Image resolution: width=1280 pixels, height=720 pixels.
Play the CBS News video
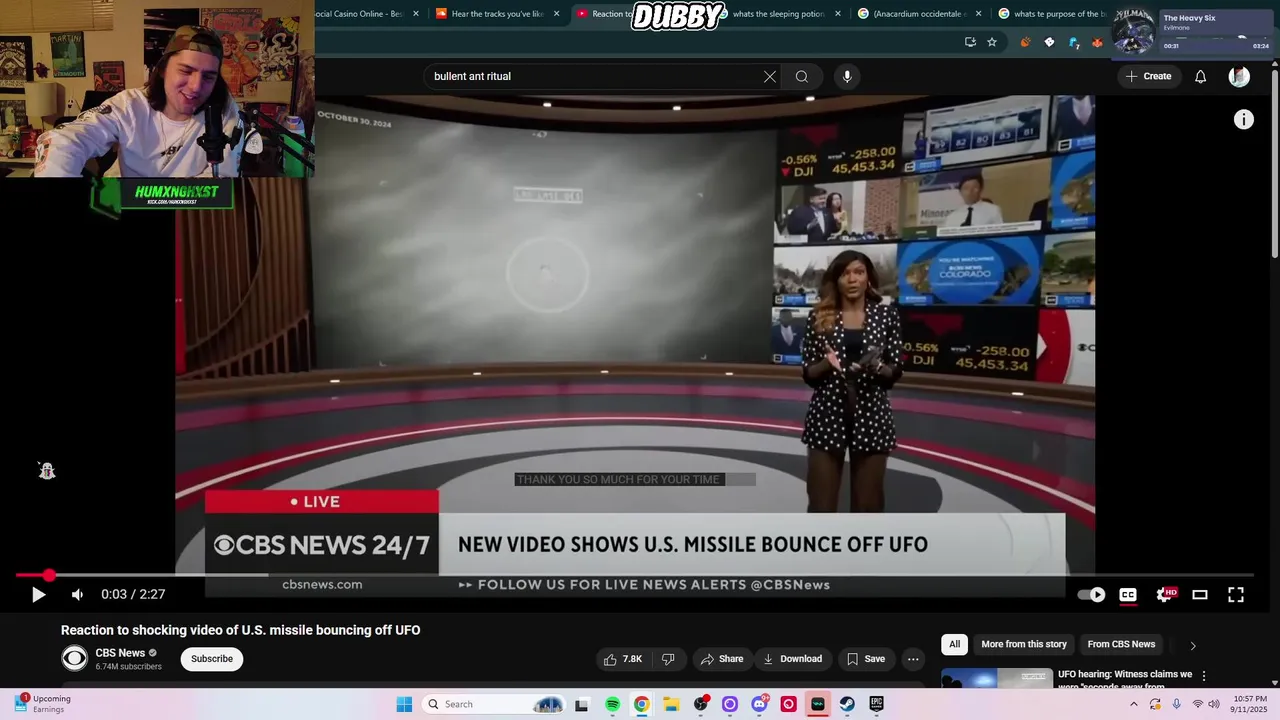click(x=38, y=594)
